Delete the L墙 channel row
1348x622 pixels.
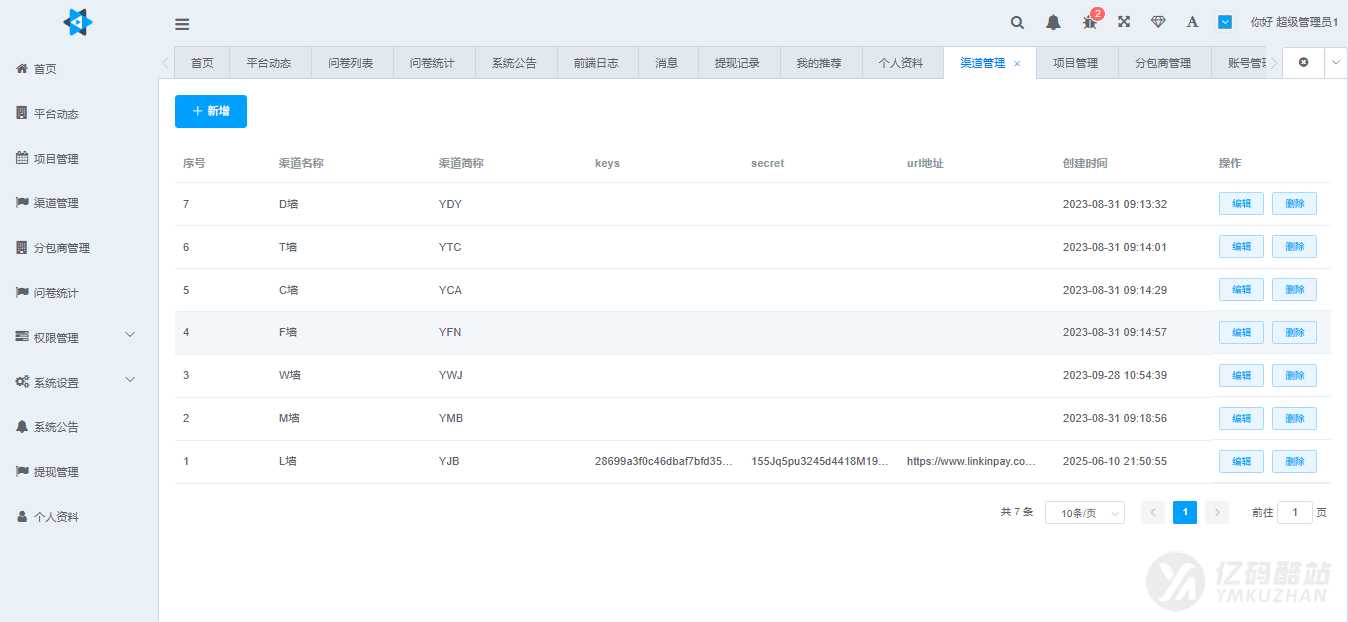[x=1294, y=462]
